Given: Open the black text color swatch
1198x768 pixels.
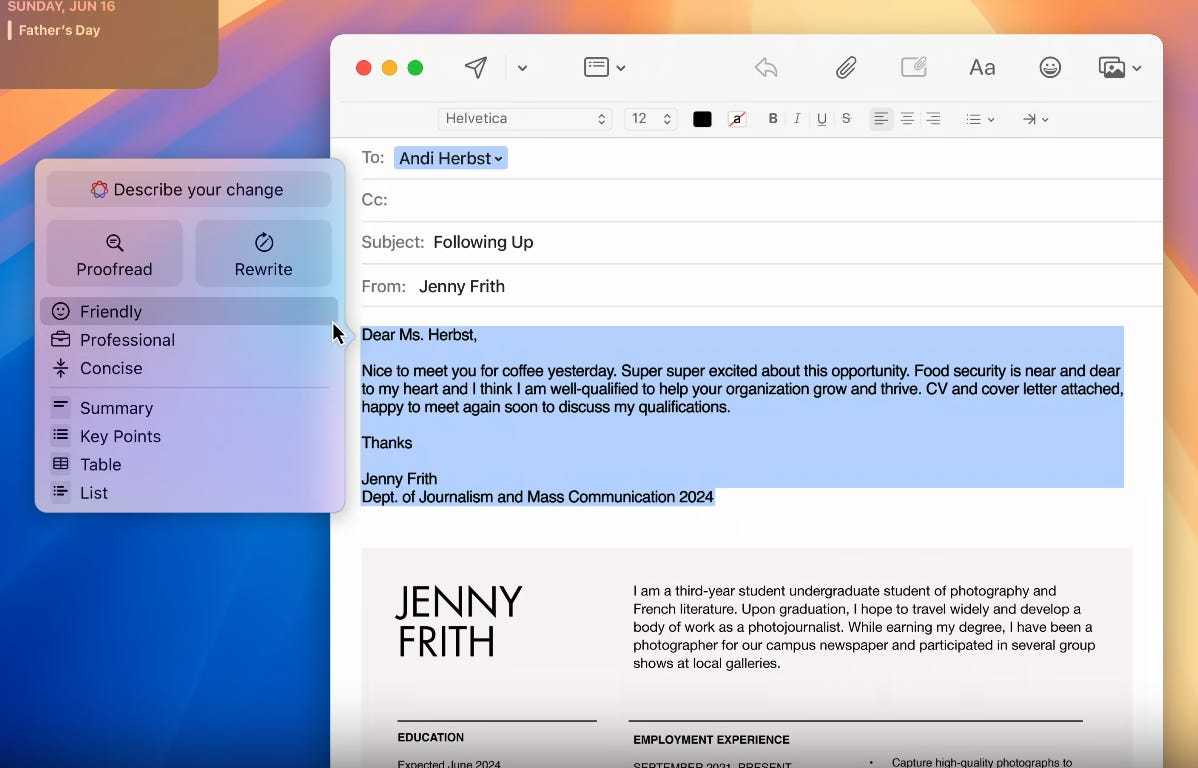Looking at the screenshot, I should pos(702,119).
